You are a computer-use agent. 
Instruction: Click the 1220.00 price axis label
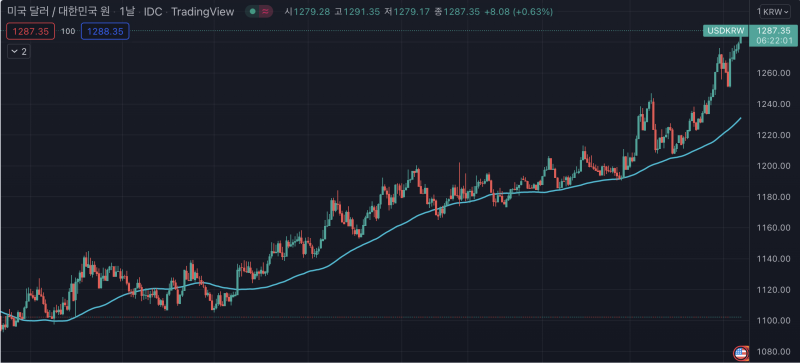point(774,135)
